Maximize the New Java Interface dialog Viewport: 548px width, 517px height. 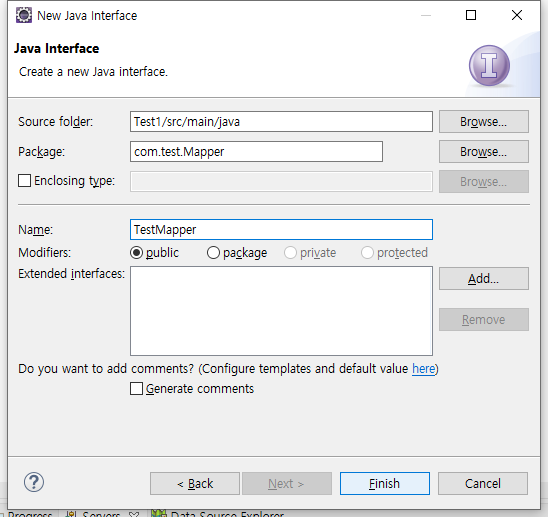(x=471, y=15)
